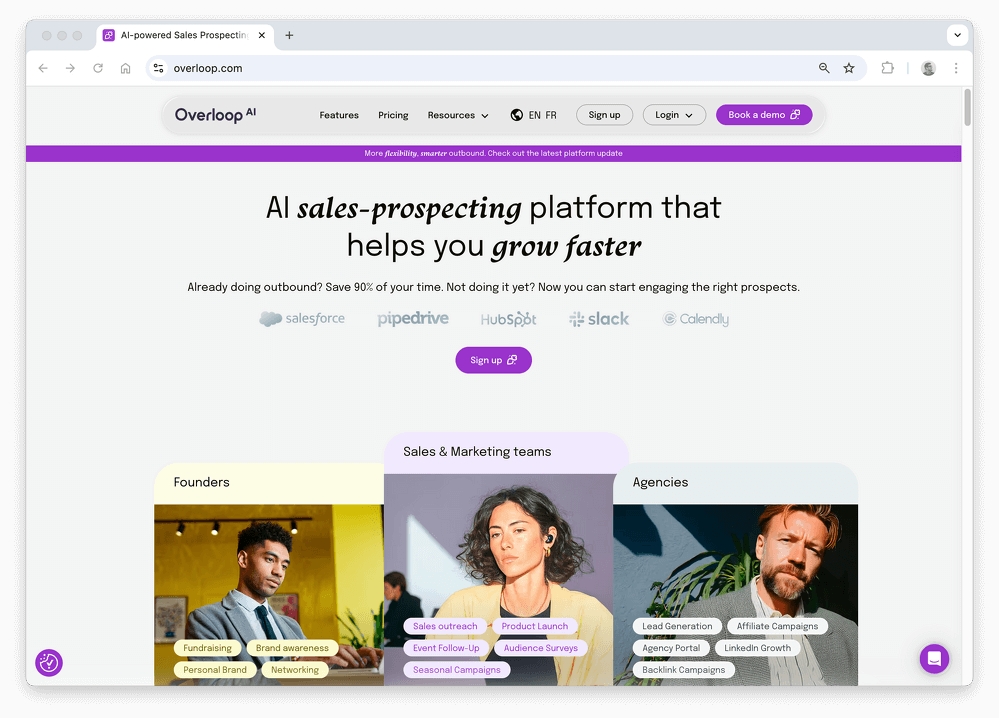Screen dimensions: 999x718
Task: Reload the page
Action: pos(97,68)
